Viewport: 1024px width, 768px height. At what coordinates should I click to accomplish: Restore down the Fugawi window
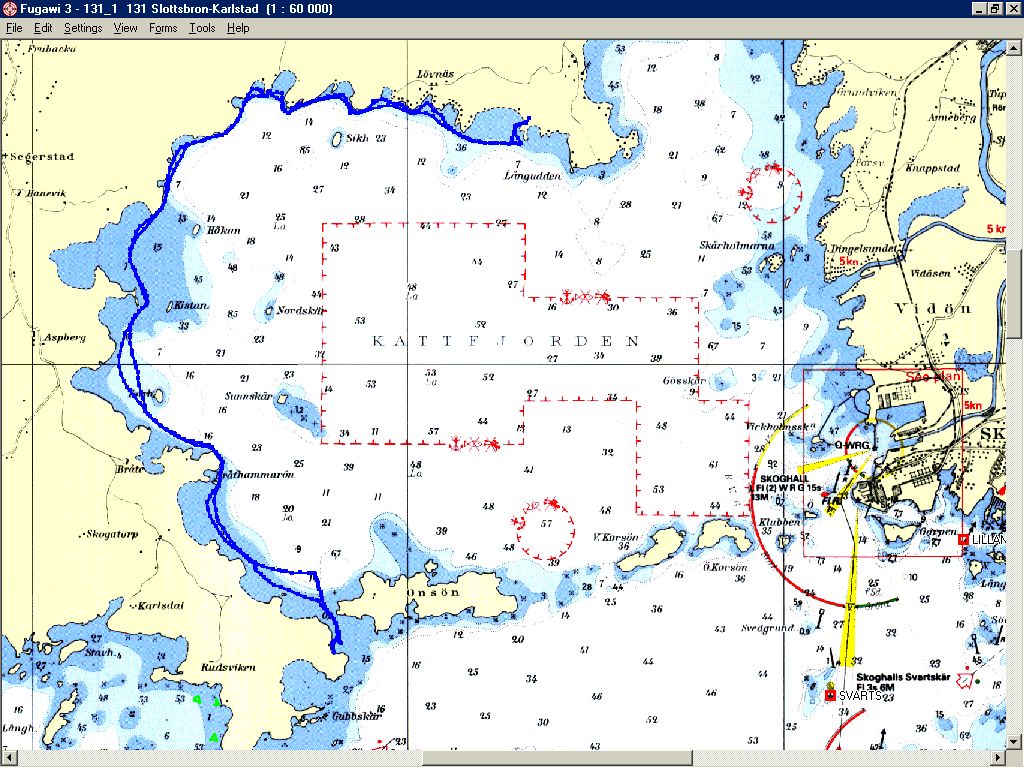pyautogui.click(x=994, y=8)
